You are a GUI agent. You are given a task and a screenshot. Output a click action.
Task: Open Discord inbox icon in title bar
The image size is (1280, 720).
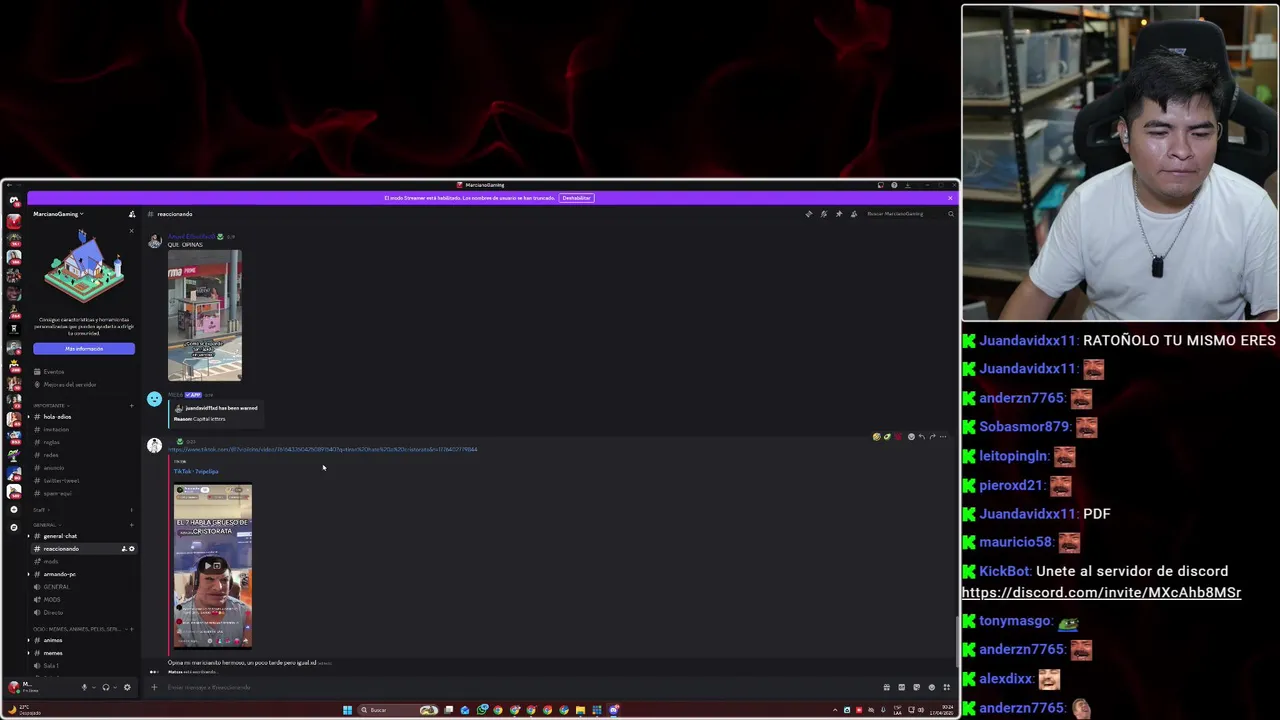point(880,185)
